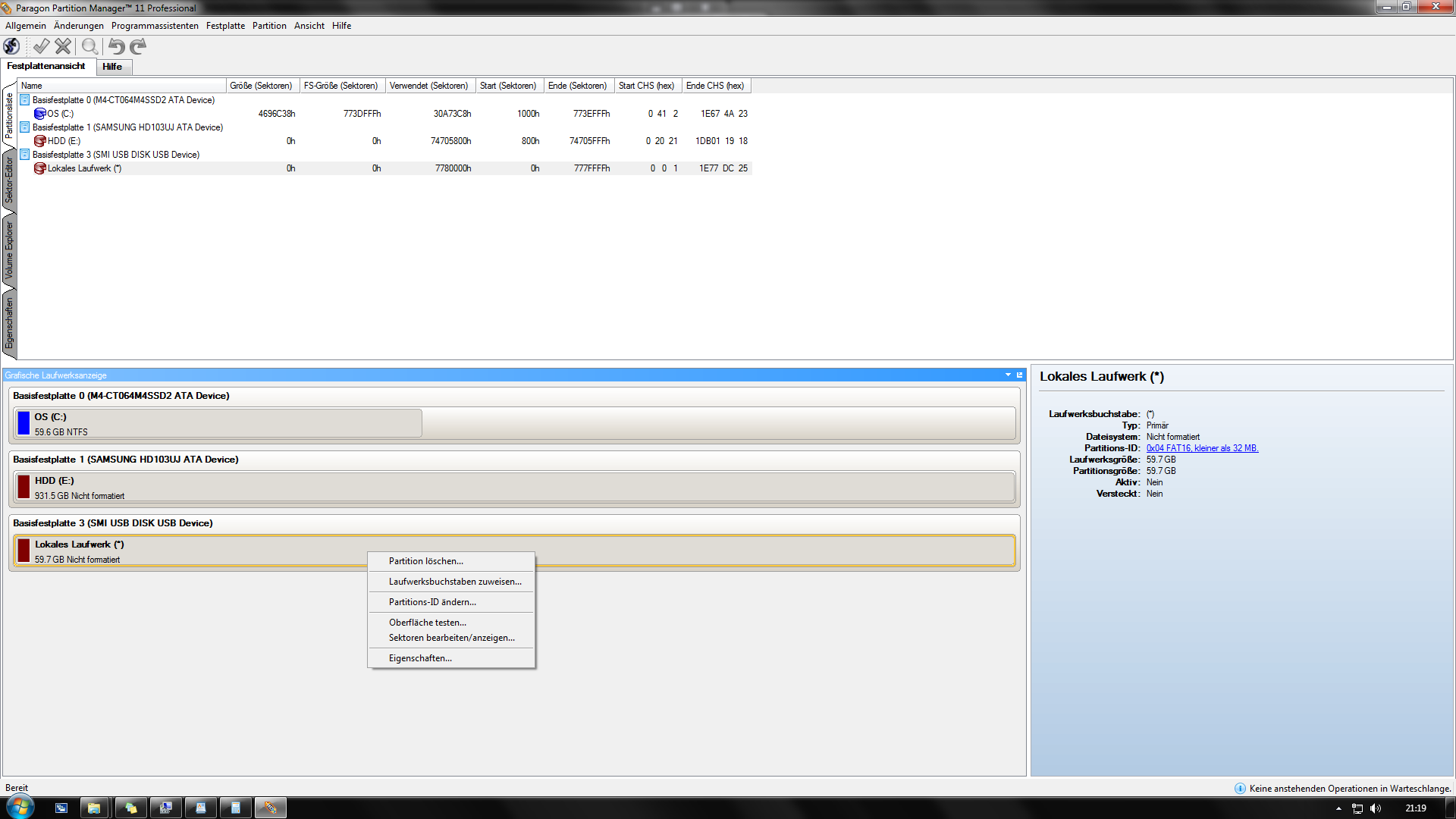1456x819 pixels.
Task: Redo operation via toolbar arrow
Action: 138,46
